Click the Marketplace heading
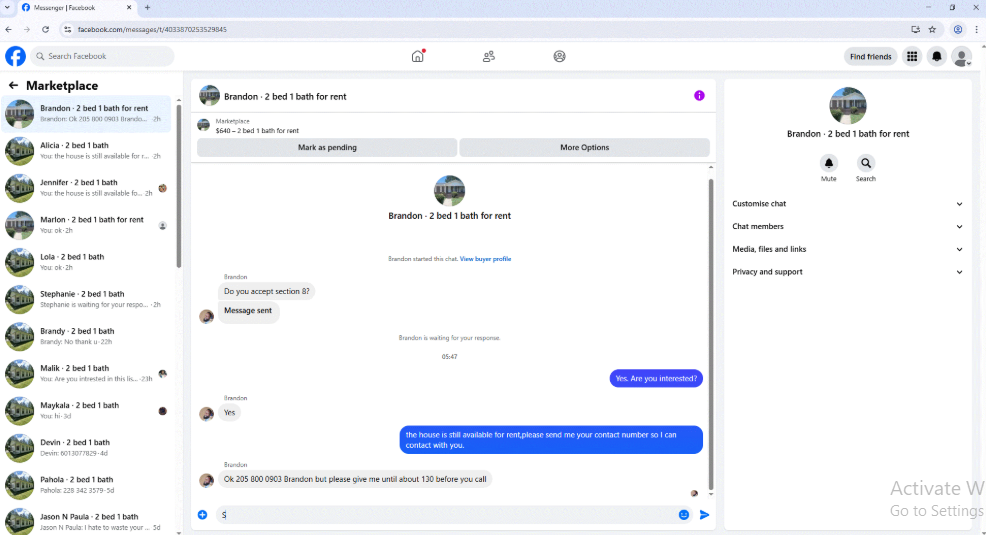The height and width of the screenshot is (535, 986). click(62, 85)
